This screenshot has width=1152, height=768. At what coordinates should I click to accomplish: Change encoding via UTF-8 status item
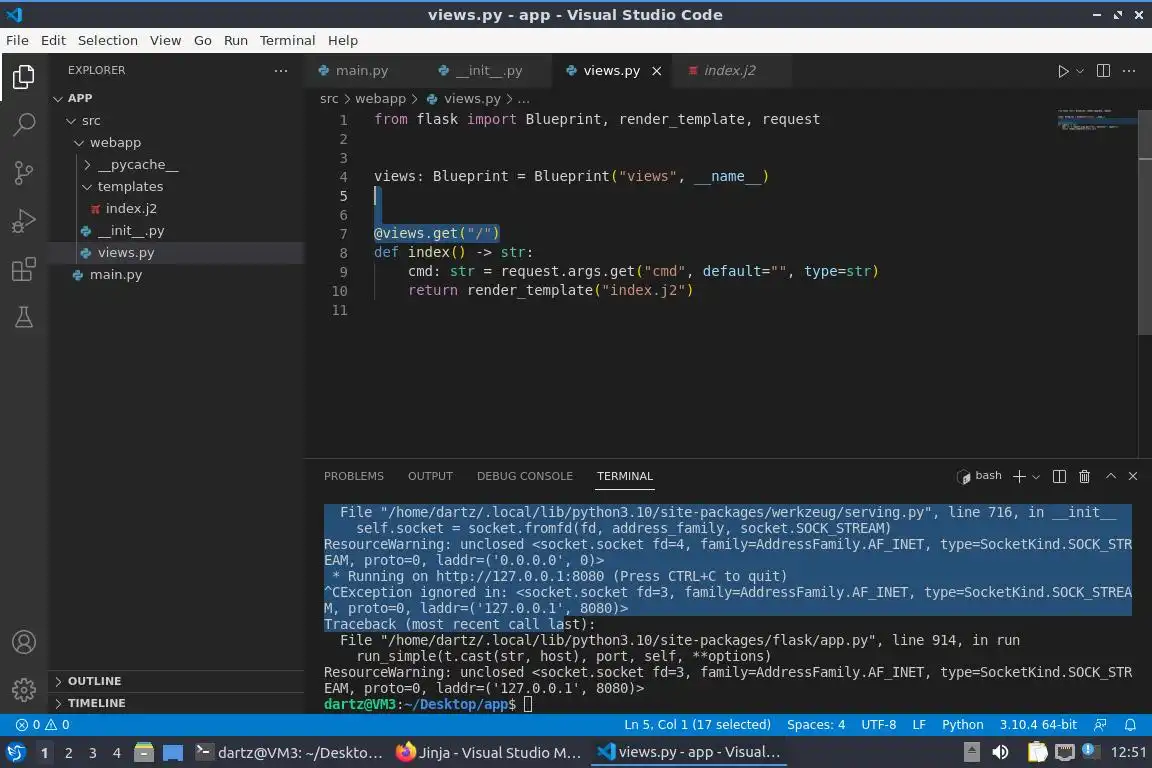[878, 725]
